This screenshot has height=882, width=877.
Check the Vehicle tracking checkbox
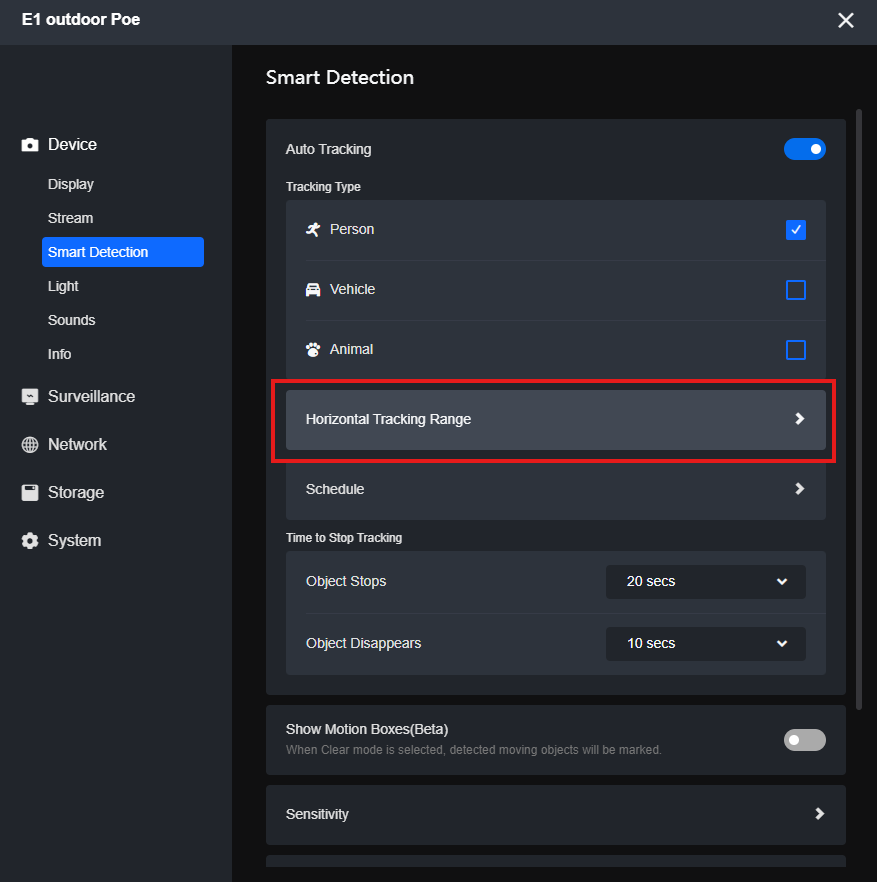click(795, 290)
